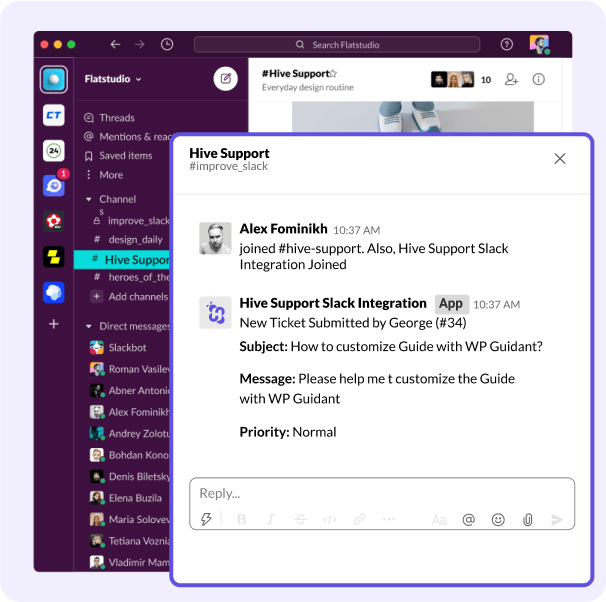The width and height of the screenshot is (606, 602).
Task: Star the #Hive Support channel
Action: (x=333, y=73)
